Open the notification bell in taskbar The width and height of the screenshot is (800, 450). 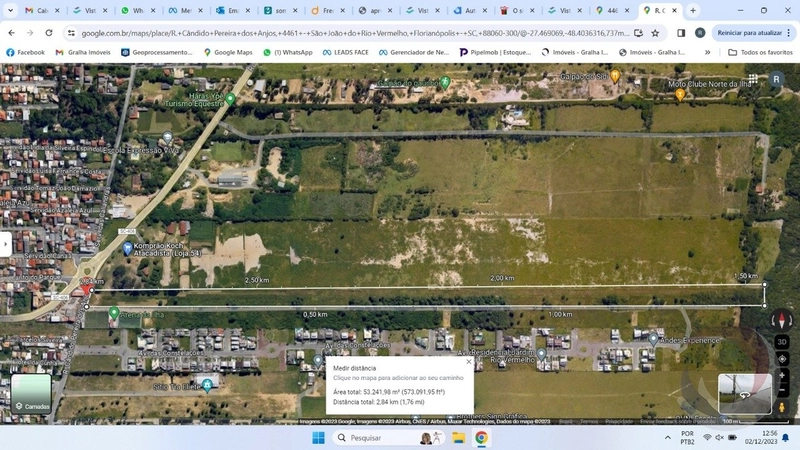(786, 438)
